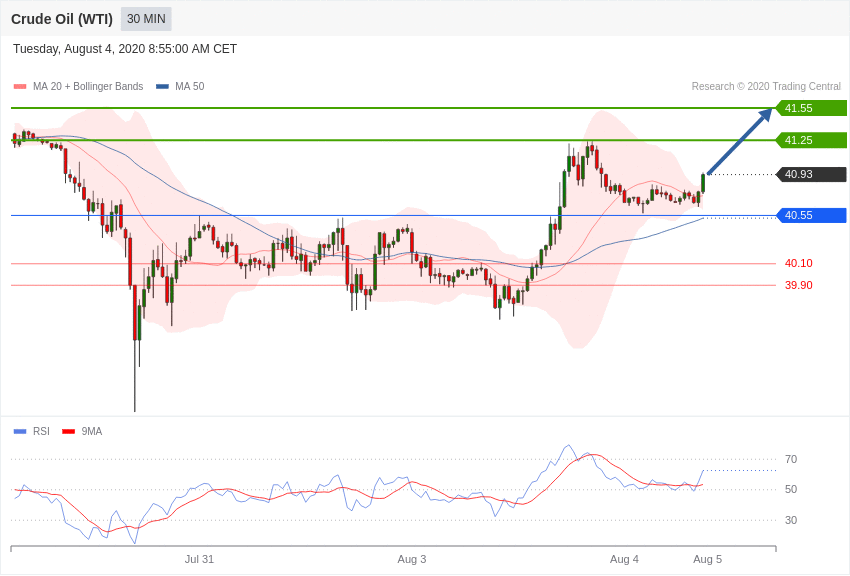850x576 pixels.
Task: Click the blue upward forecast arrow
Action: coord(739,142)
